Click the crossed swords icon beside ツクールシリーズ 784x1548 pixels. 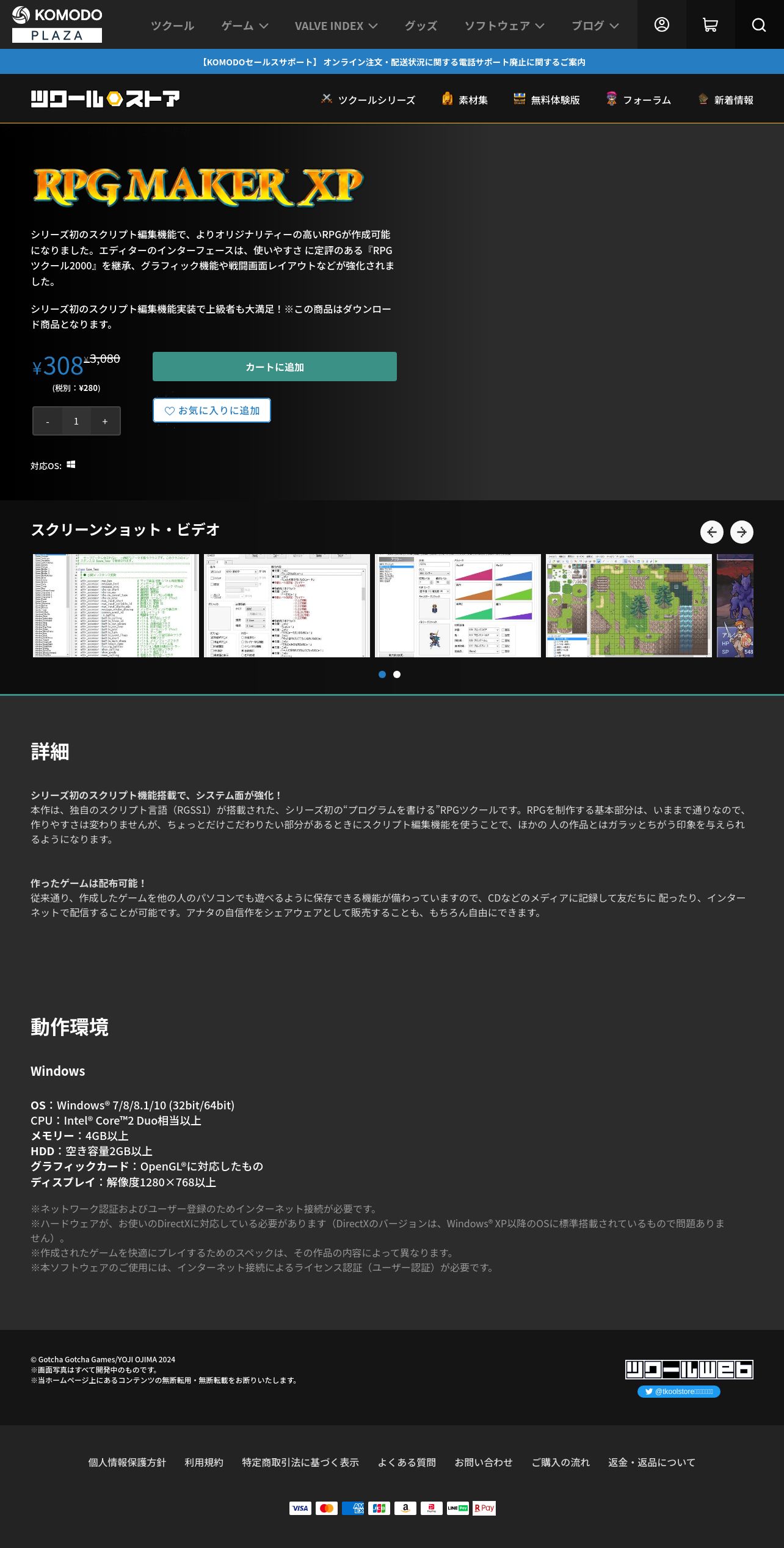click(327, 98)
